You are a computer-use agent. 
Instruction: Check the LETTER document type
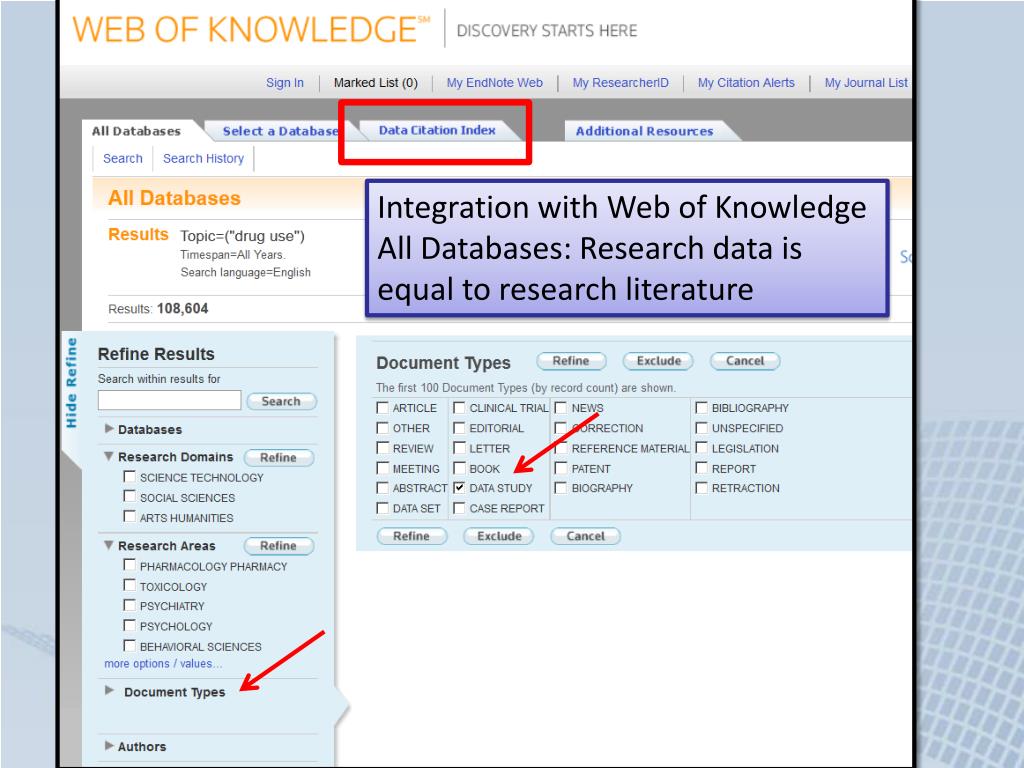click(x=459, y=448)
